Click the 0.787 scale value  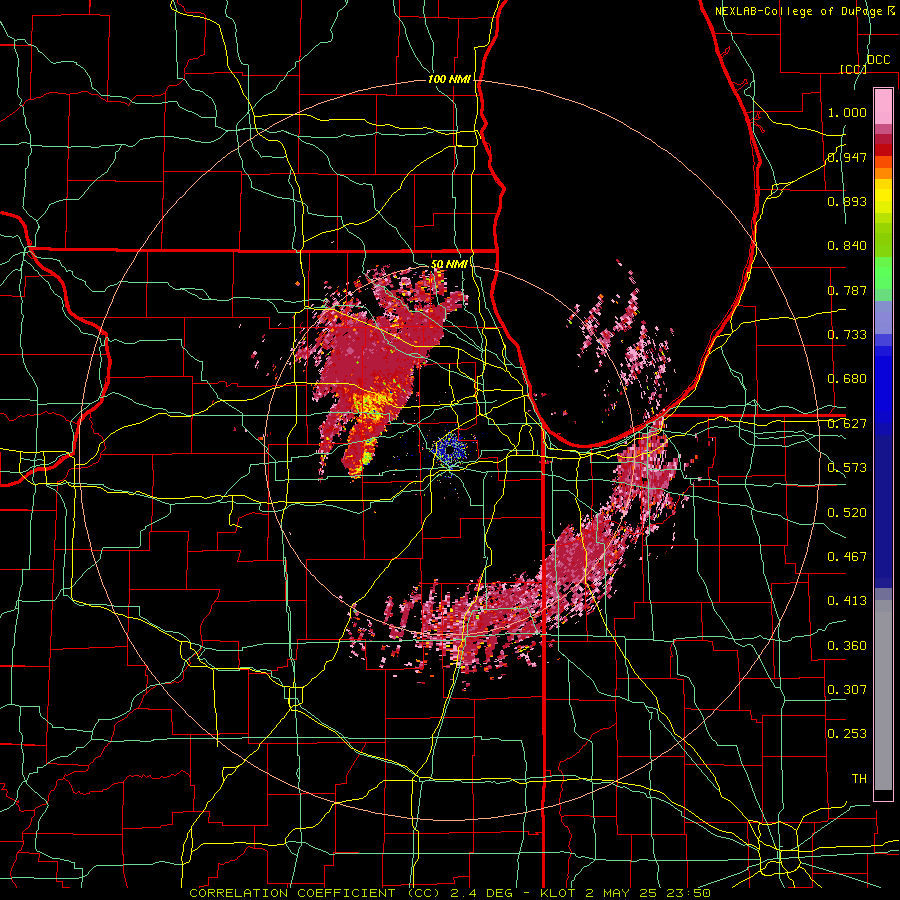coord(847,290)
